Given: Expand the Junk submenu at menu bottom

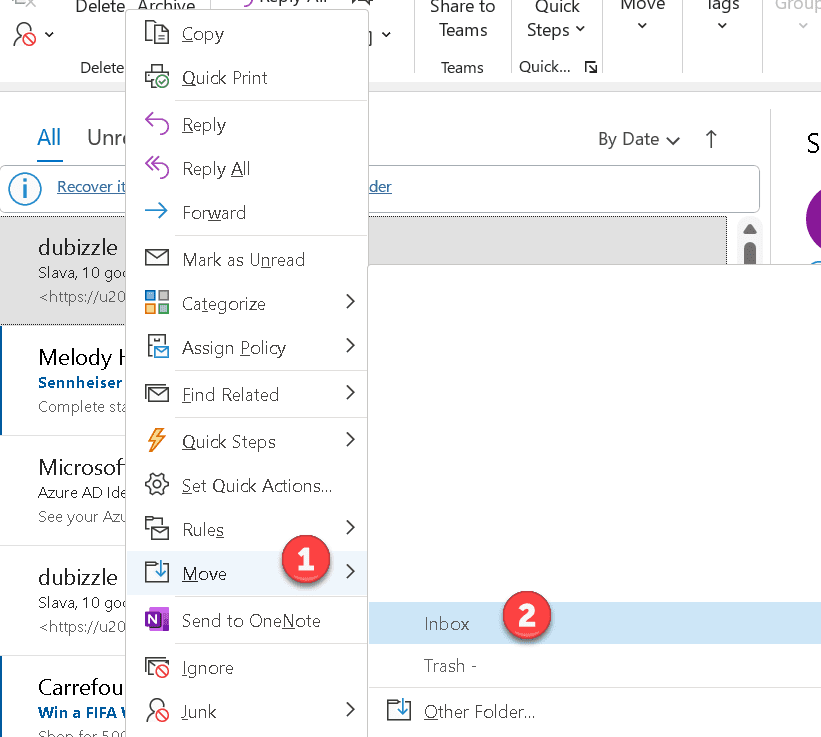Looking at the screenshot, I should (x=350, y=710).
